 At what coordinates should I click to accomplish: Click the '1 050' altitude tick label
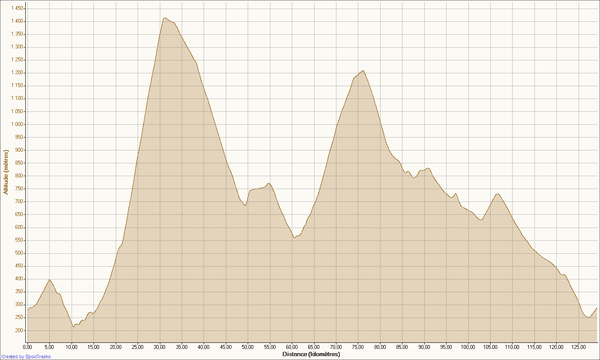17,111
